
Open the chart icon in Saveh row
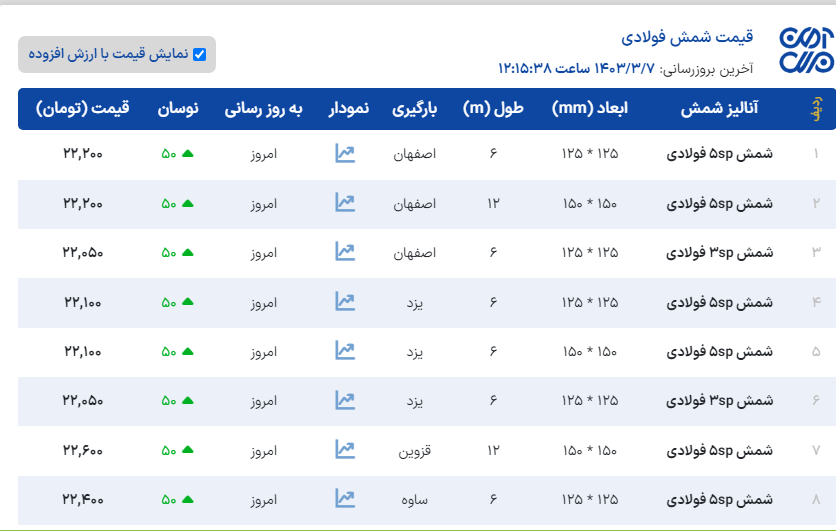point(345,498)
